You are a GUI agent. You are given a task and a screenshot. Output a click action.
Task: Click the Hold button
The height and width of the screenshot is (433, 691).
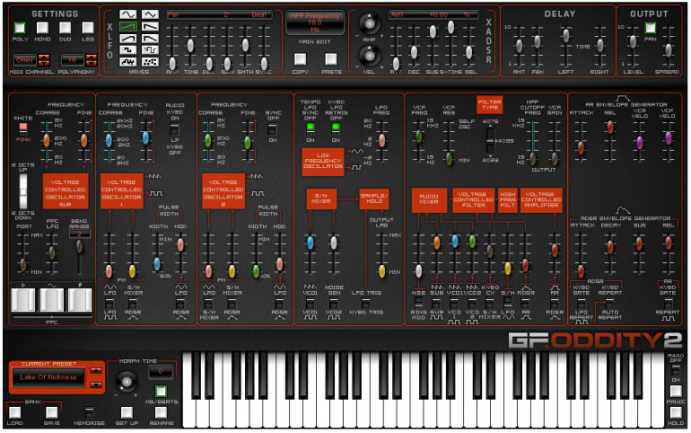tap(676, 413)
